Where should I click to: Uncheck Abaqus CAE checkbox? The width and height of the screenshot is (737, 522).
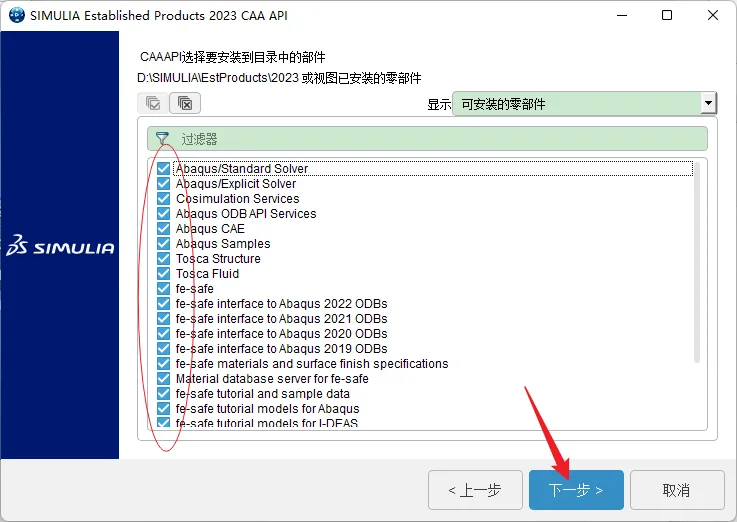[163, 228]
